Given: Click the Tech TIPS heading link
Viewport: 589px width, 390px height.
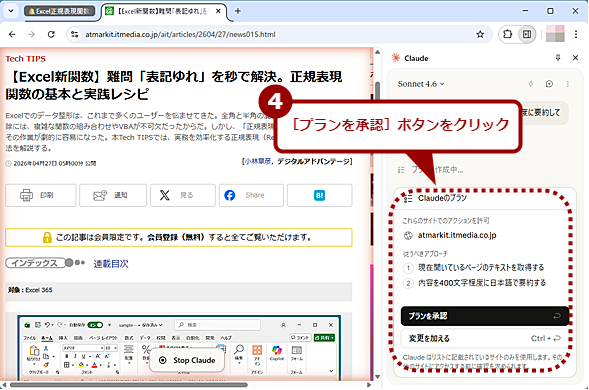Looking at the screenshot, I should tap(26, 59).
